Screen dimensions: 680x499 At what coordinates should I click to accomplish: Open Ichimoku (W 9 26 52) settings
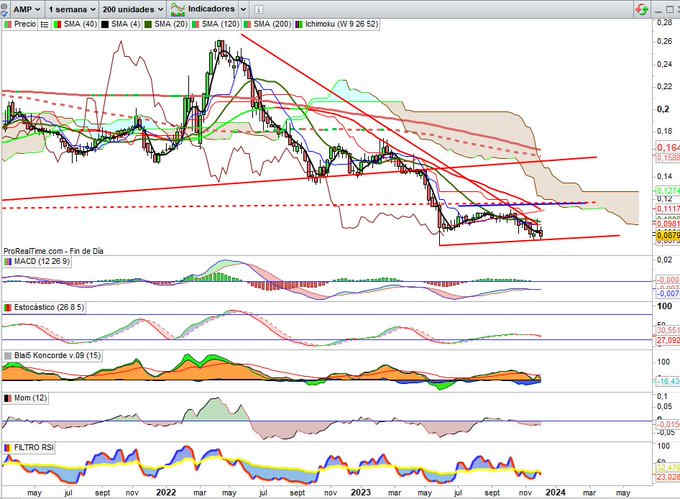pyautogui.click(x=341, y=24)
